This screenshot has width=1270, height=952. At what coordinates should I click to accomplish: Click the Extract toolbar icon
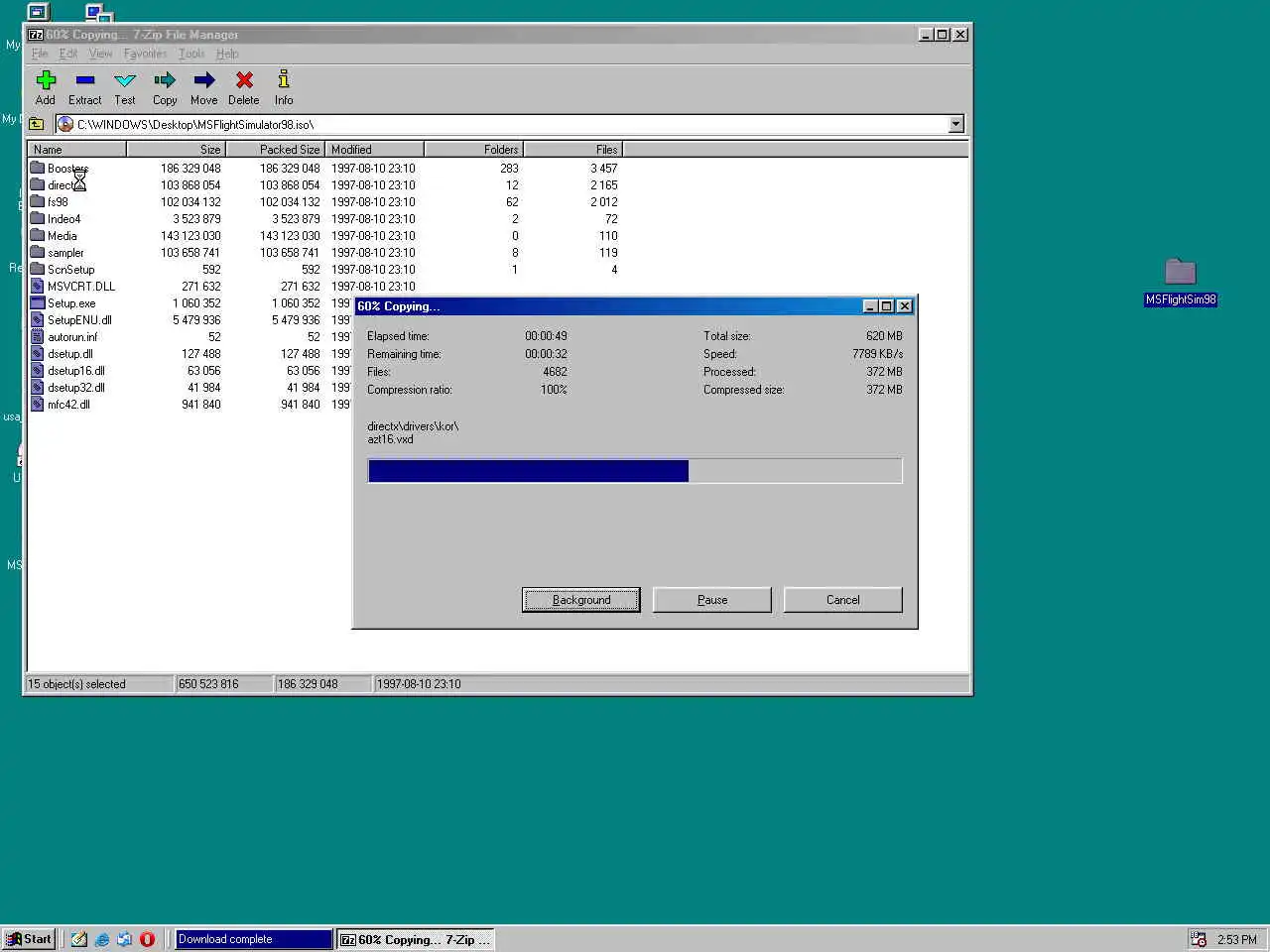coord(85,80)
